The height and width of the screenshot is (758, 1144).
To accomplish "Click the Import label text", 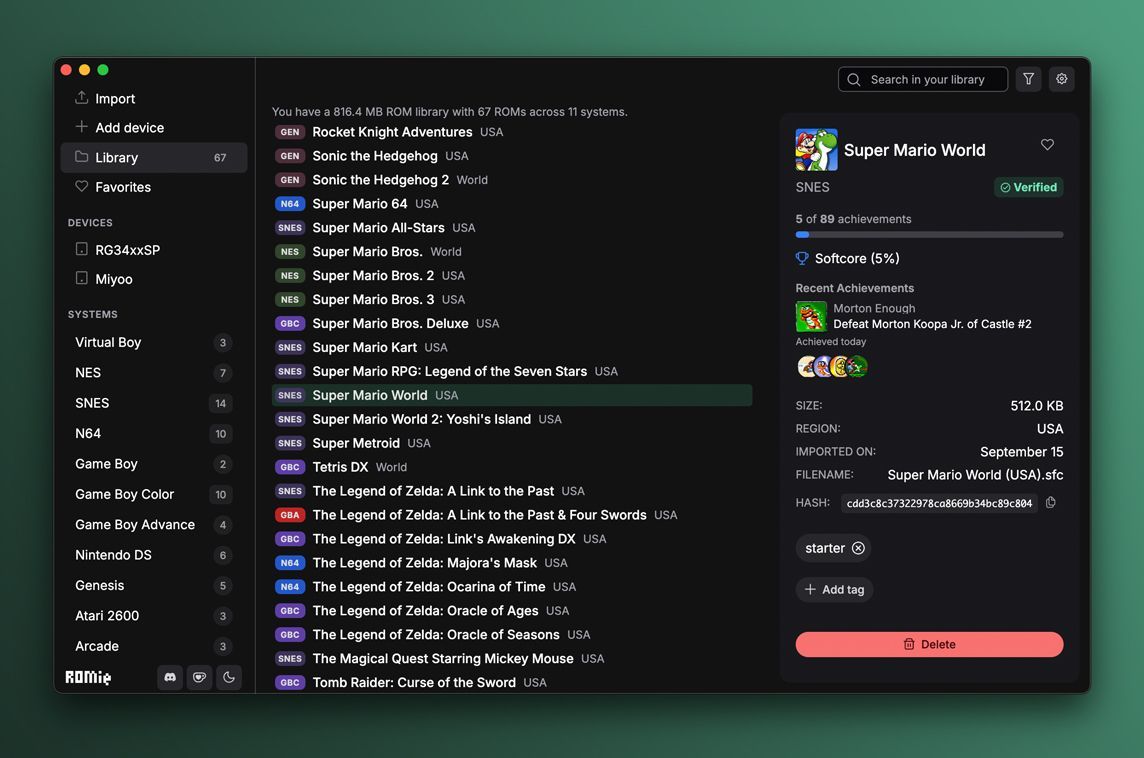I will pos(115,98).
